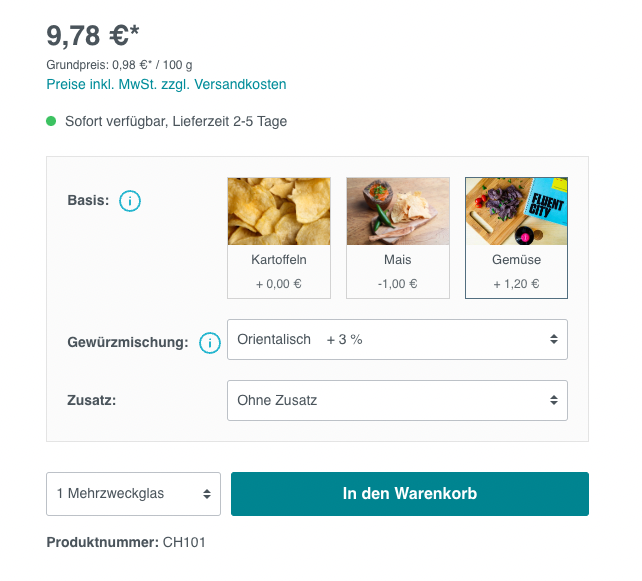642x581 pixels.
Task: Expand the Zusatz dropdown
Action: (x=397, y=400)
